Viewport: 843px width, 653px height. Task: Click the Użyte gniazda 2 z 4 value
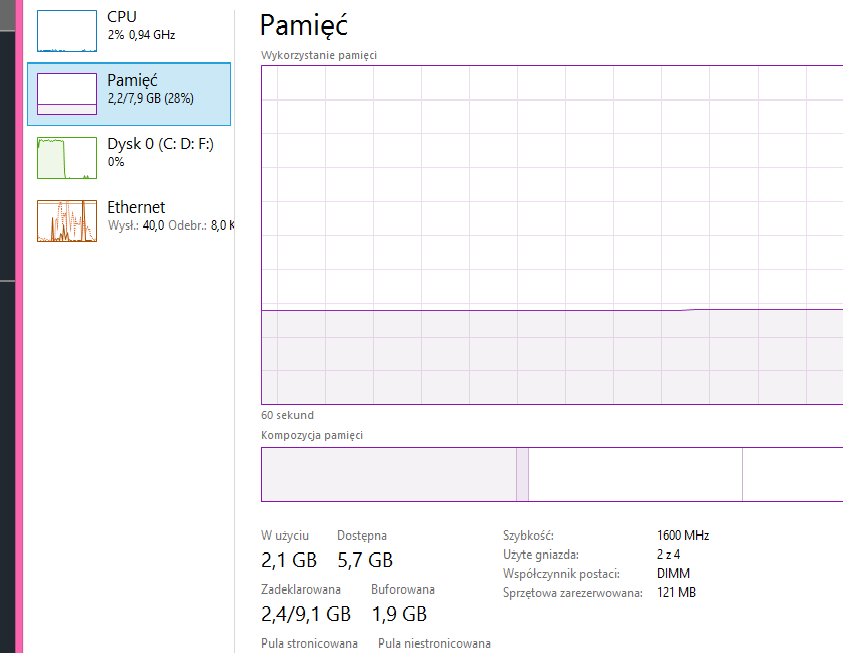point(668,554)
